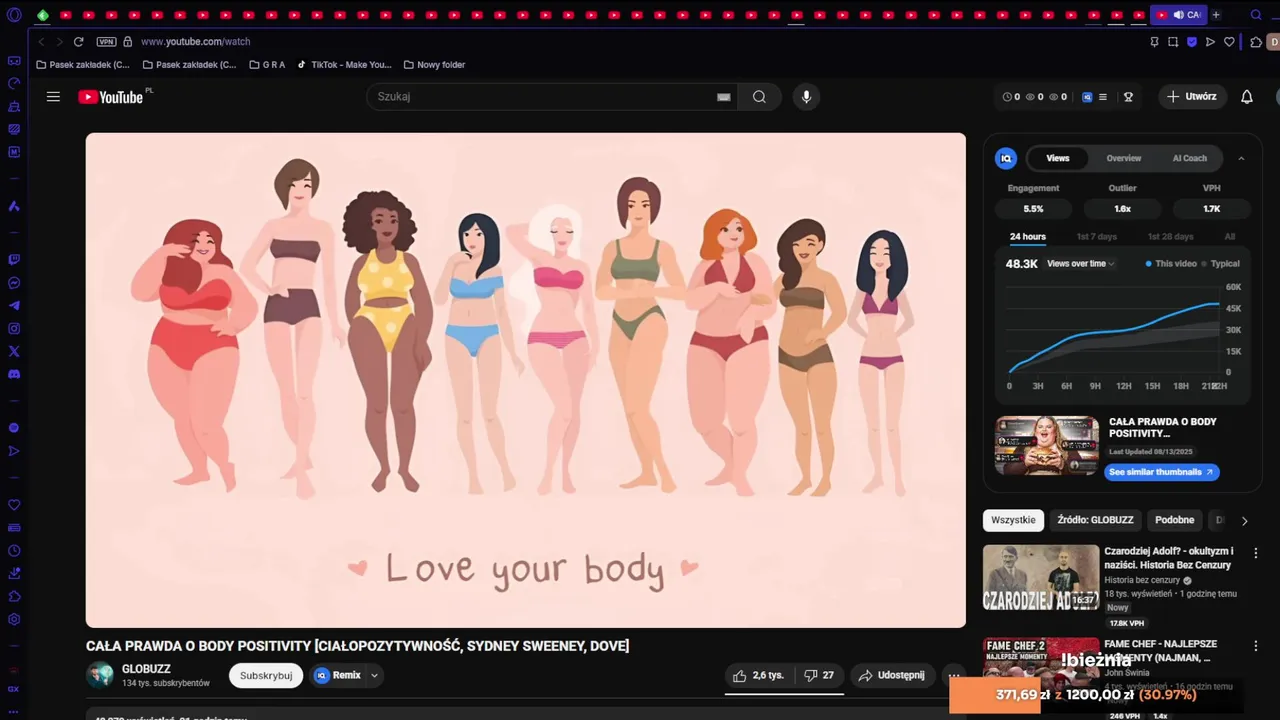Click the Utwórz create button
Viewport: 1280px width, 720px height.
coord(1192,97)
